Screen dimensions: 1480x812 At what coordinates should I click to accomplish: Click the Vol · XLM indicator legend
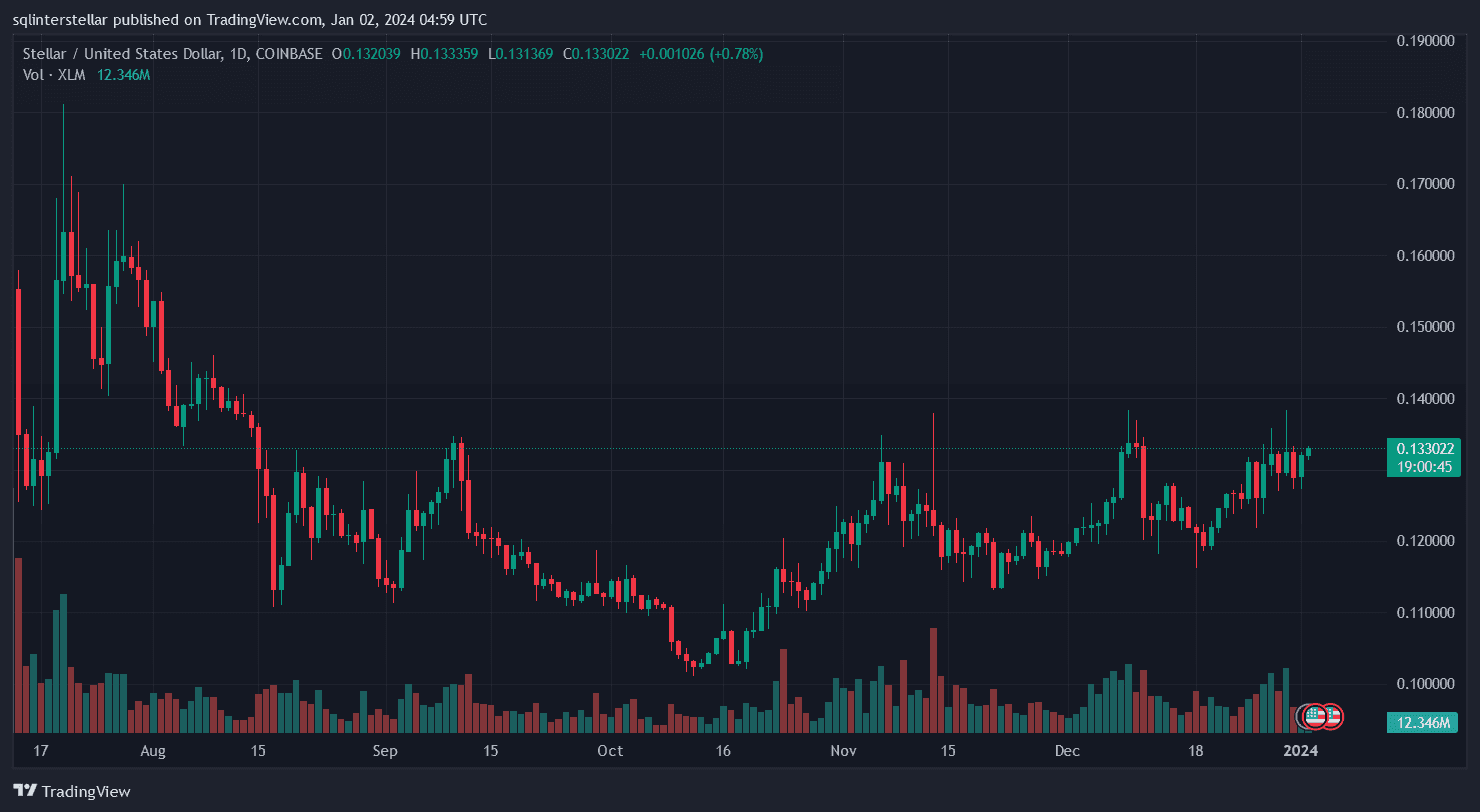pyautogui.click(x=56, y=74)
